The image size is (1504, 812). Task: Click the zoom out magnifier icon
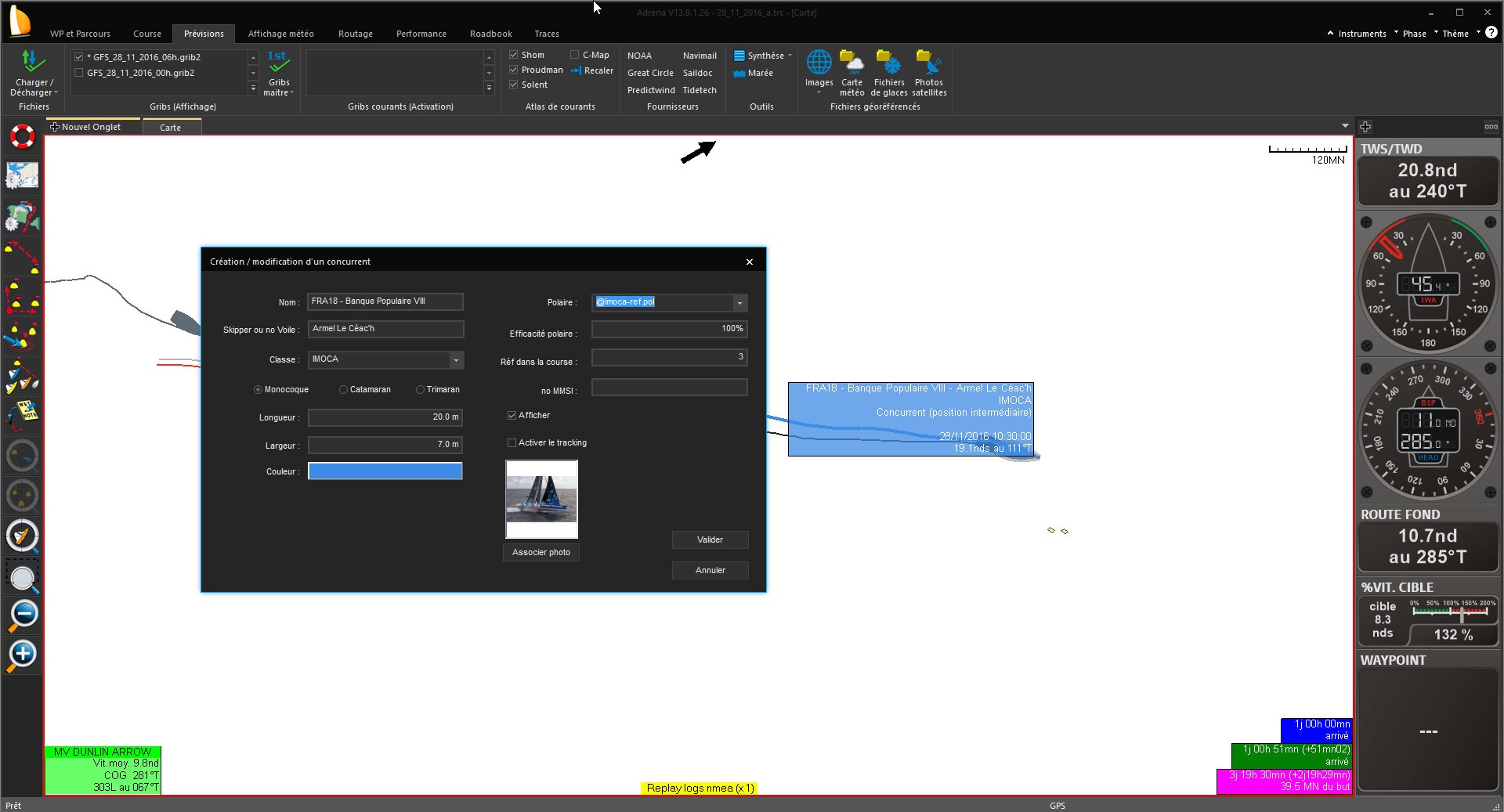tap(23, 615)
